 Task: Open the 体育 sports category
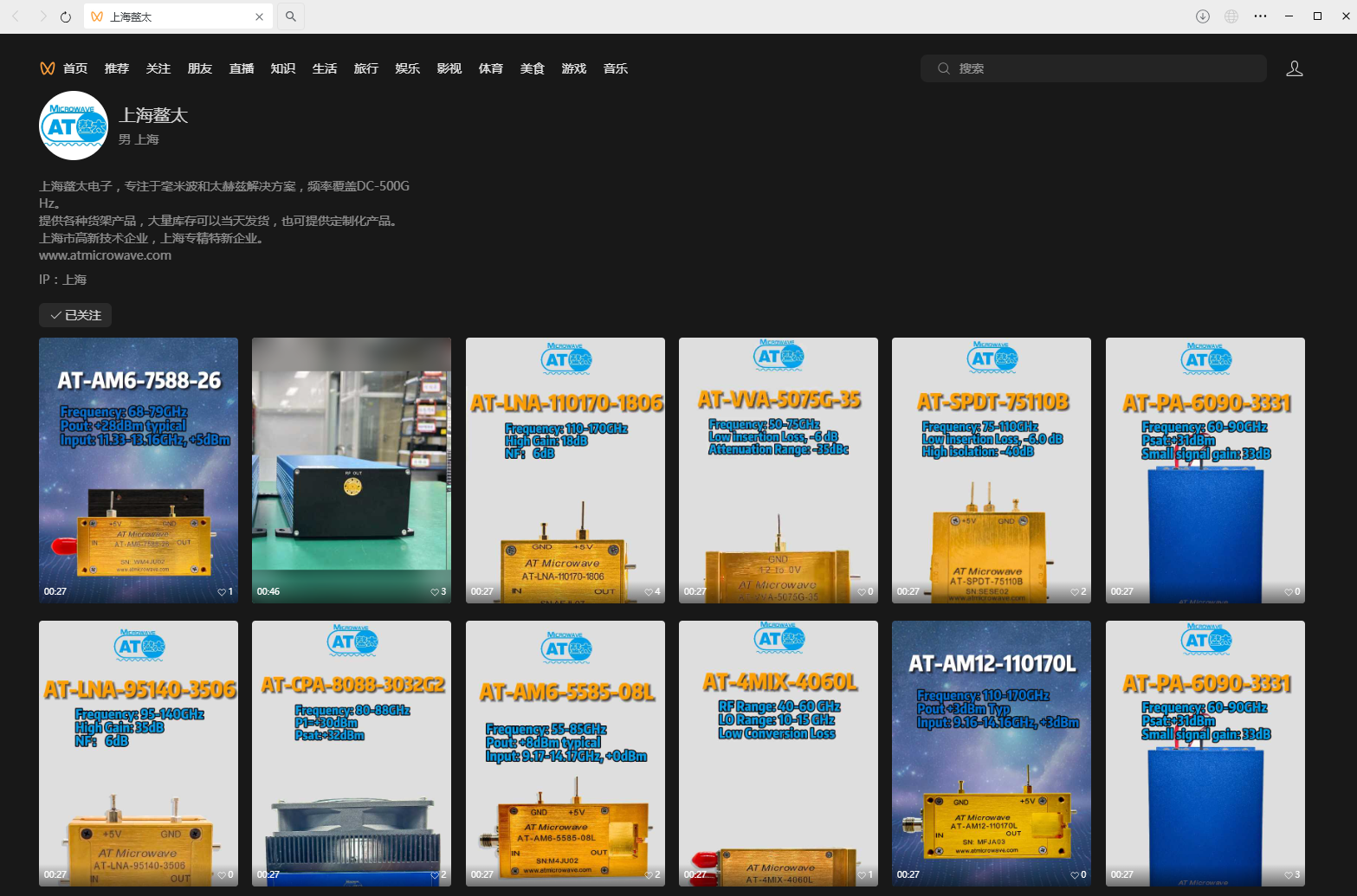pyautogui.click(x=491, y=68)
